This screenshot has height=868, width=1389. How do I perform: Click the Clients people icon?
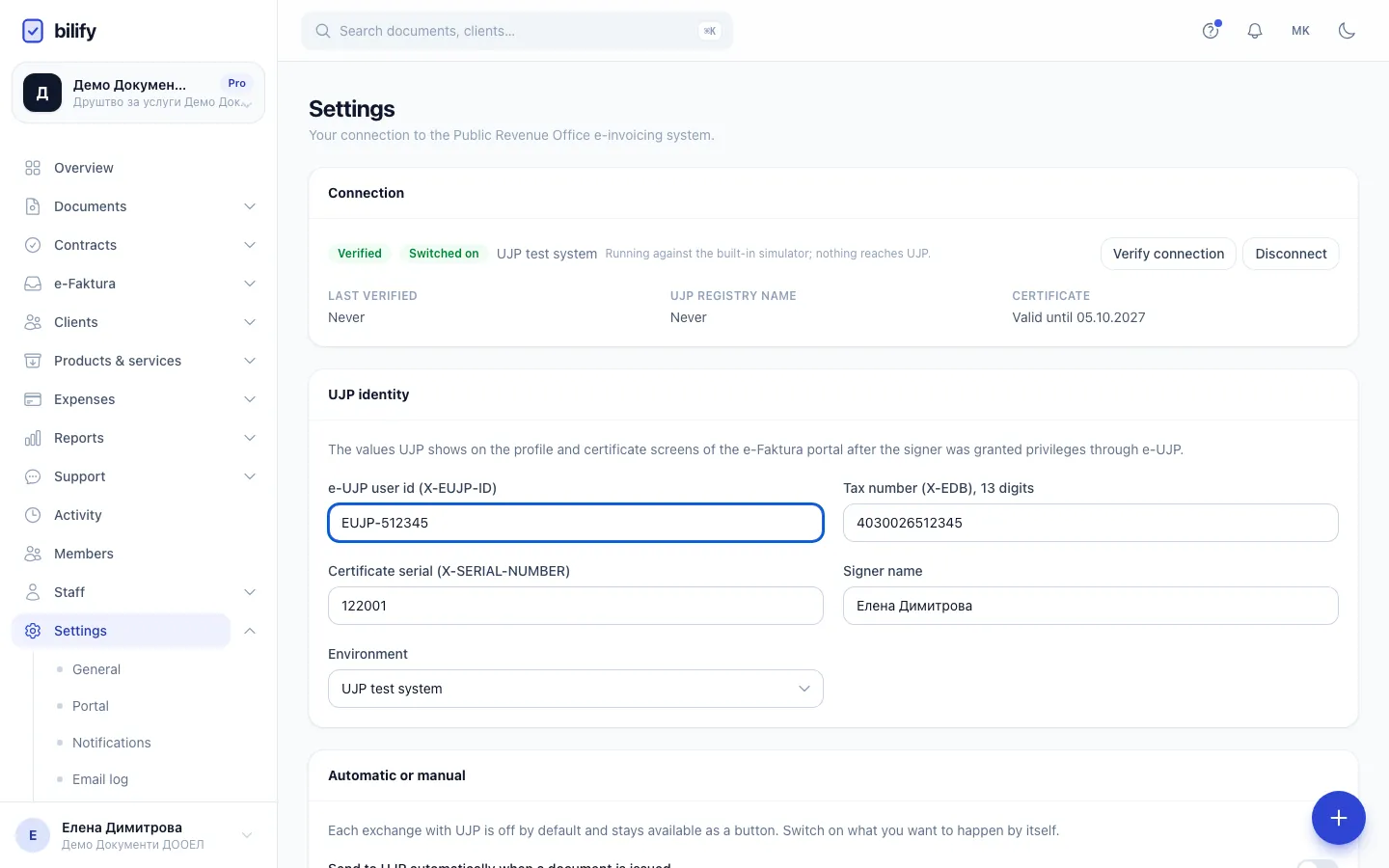[x=33, y=322]
